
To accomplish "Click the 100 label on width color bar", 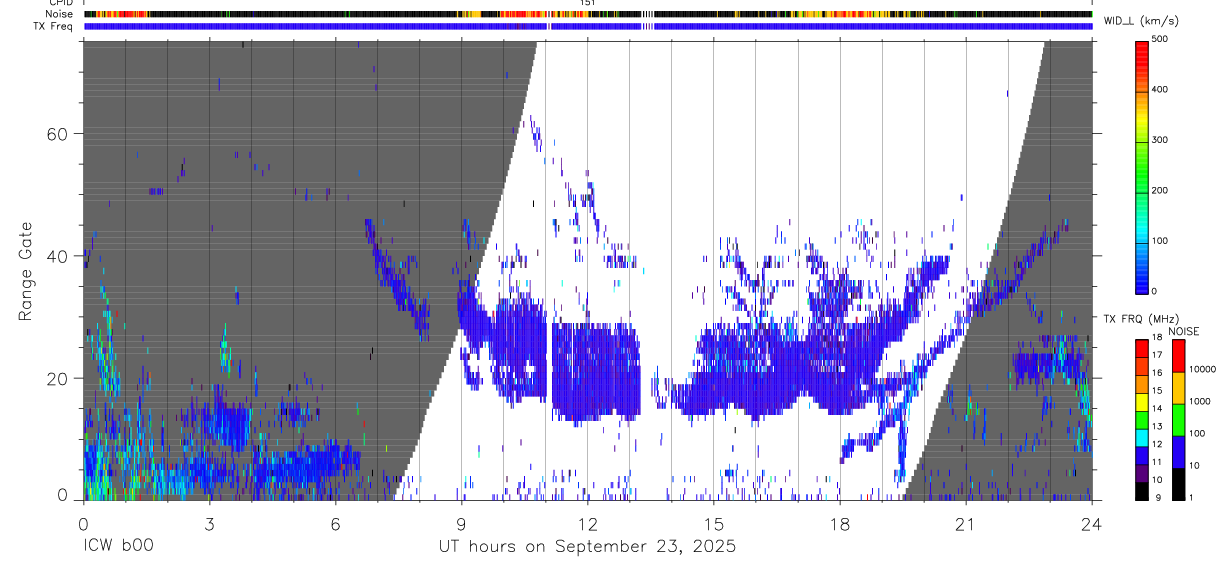I will (x=1162, y=241).
